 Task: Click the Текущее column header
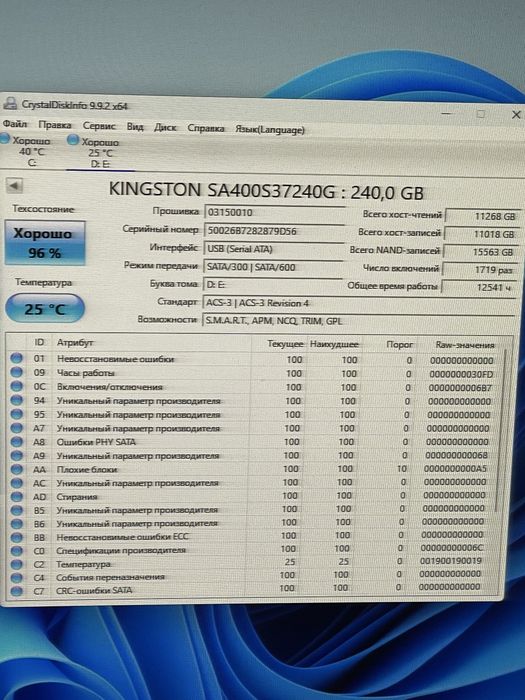pos(279,344)
